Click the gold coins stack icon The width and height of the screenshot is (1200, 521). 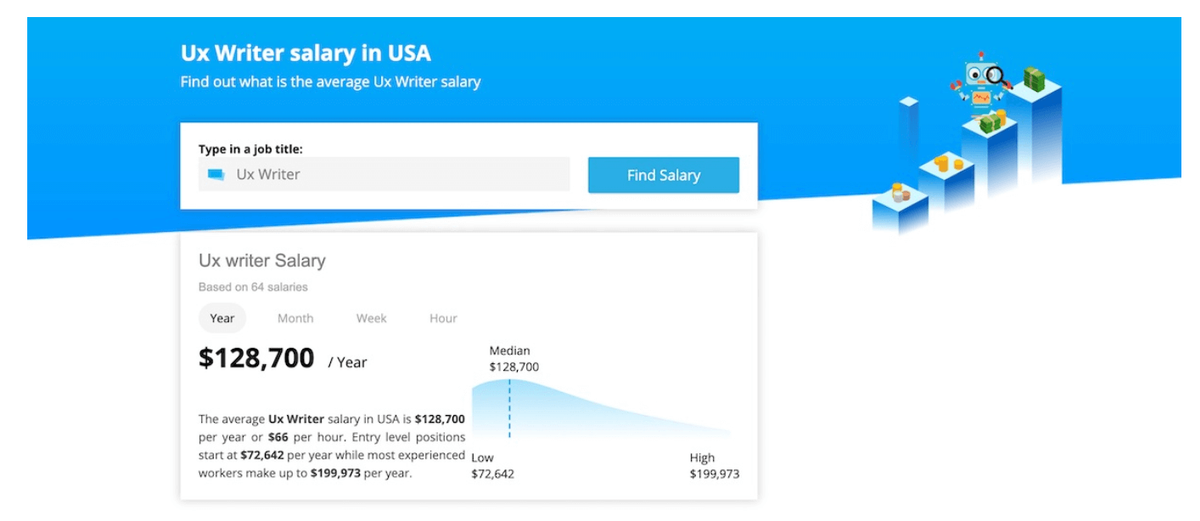[947, 161]
